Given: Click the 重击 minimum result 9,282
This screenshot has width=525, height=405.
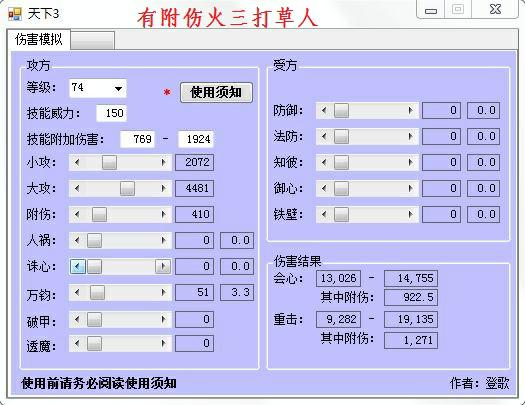Looking at the screenshot, I should pyautogui.click(x=339, y=320).
